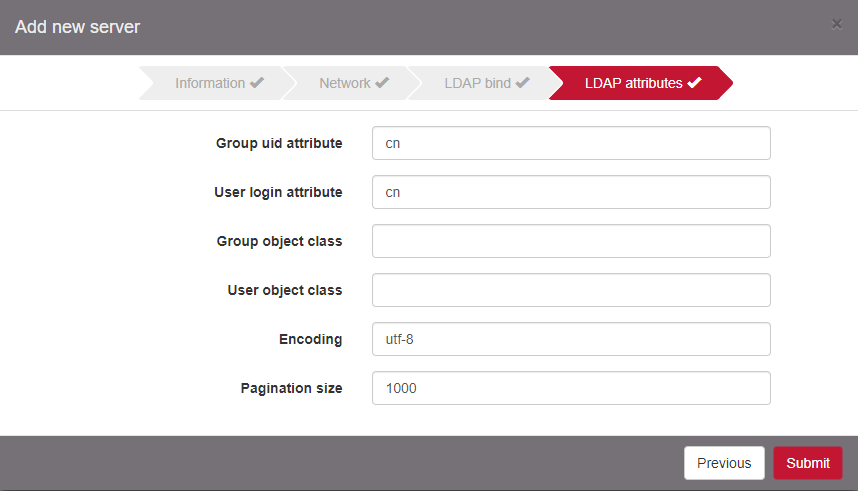Click into the User login attribute field

click(570, 192)
